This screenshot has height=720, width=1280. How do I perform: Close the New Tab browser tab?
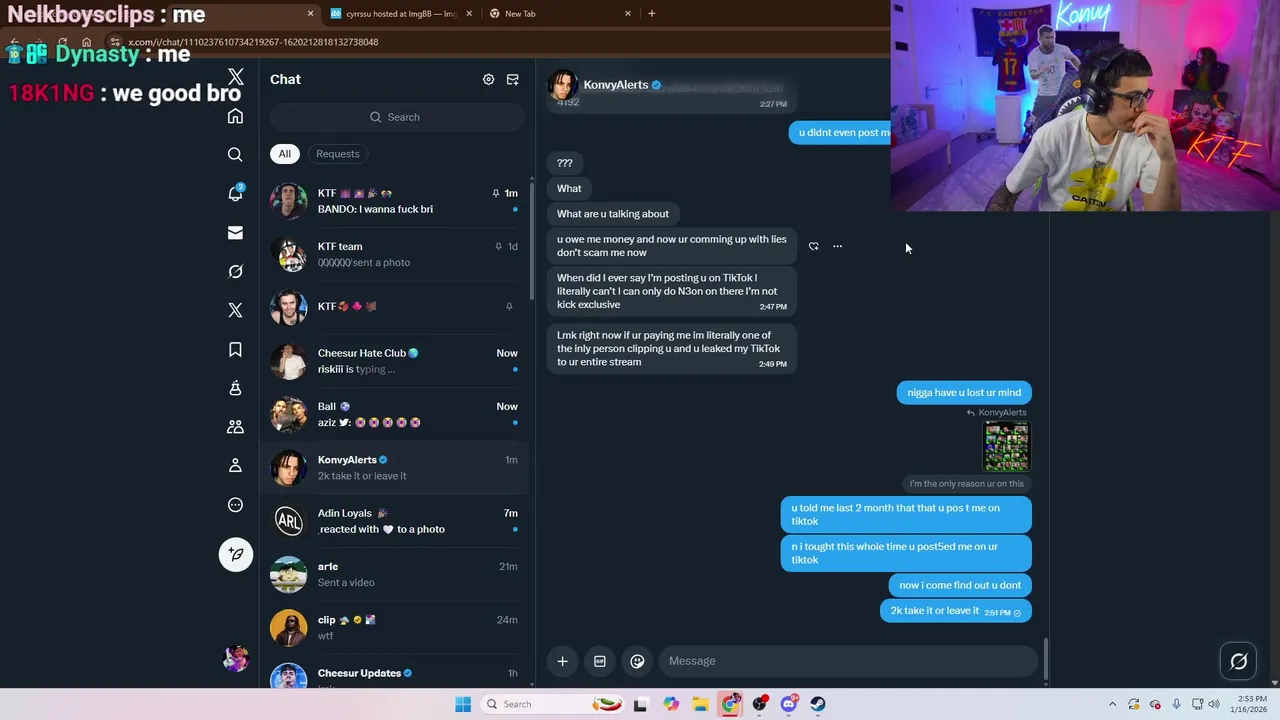pos(628,14)
